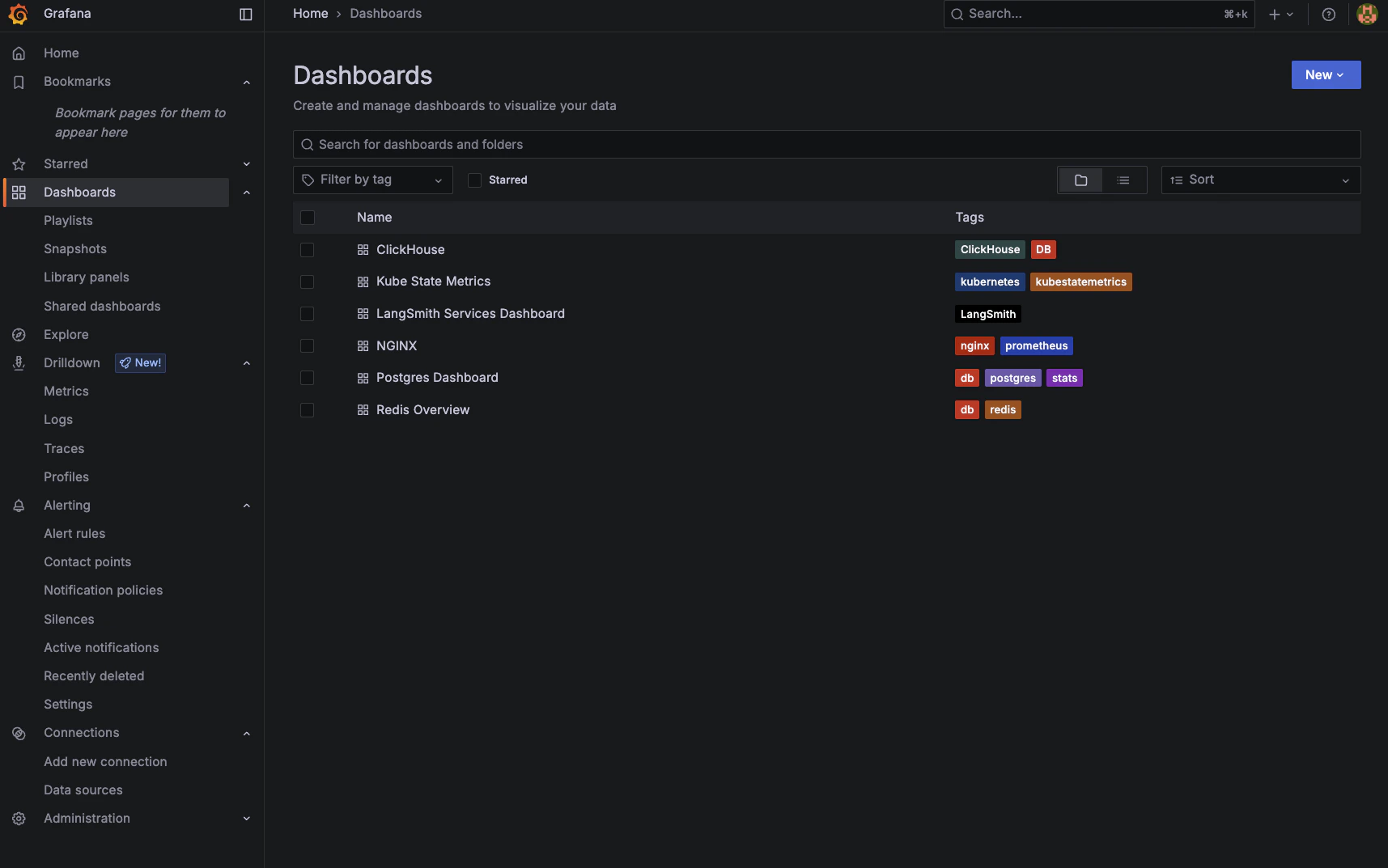This screenshot has height=868, width=1388.
Task: Click the prometheus tag on NGINX row
Action: [1037, 345]
